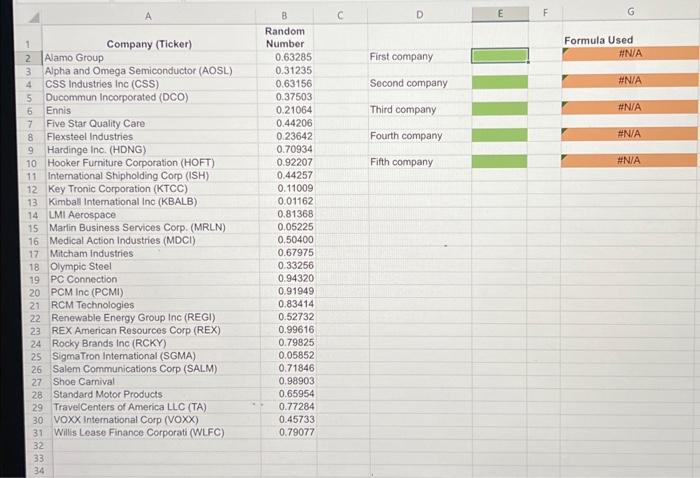Select the orange #N/A cell beside Second company
This screenshot has height=478, width=700.
(x=629, y=80)
